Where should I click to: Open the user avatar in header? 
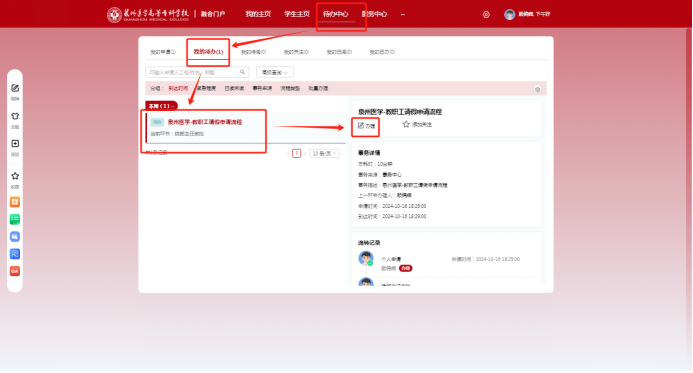(510, 14)
